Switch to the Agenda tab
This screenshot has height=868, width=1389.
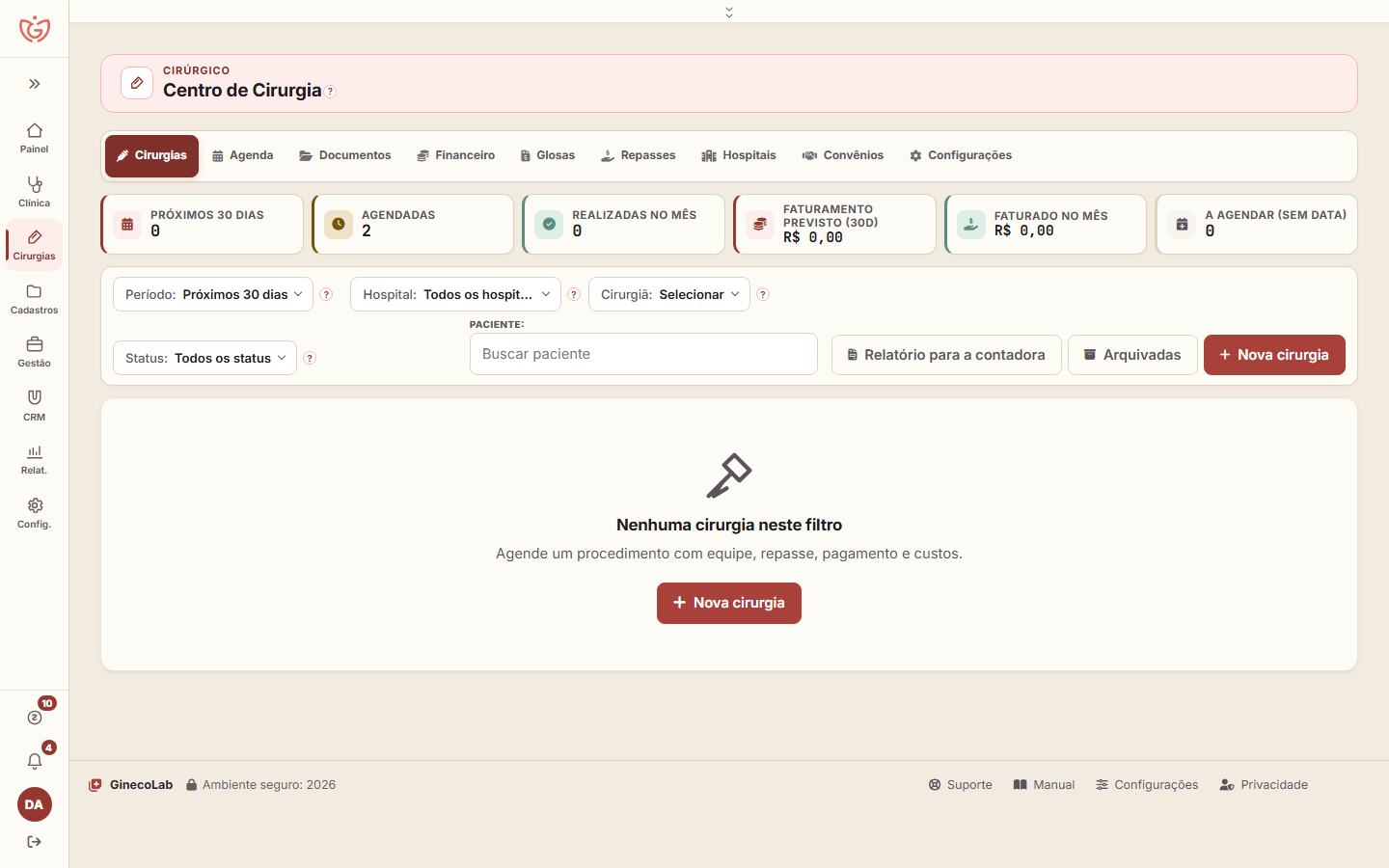coord(242,155)
